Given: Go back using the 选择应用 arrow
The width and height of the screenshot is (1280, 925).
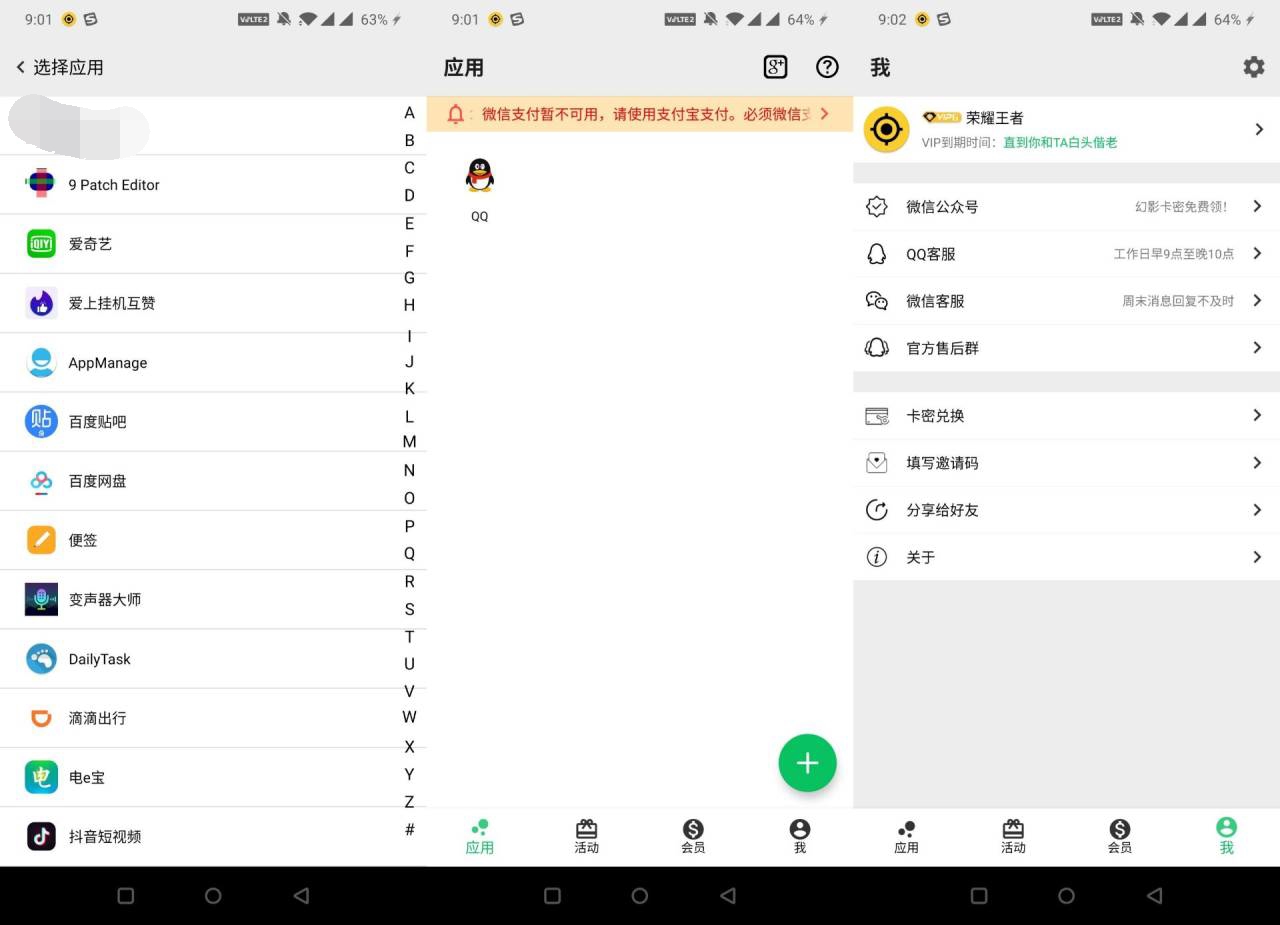Looking at the screenshot, I should click(x=20, y=67).
